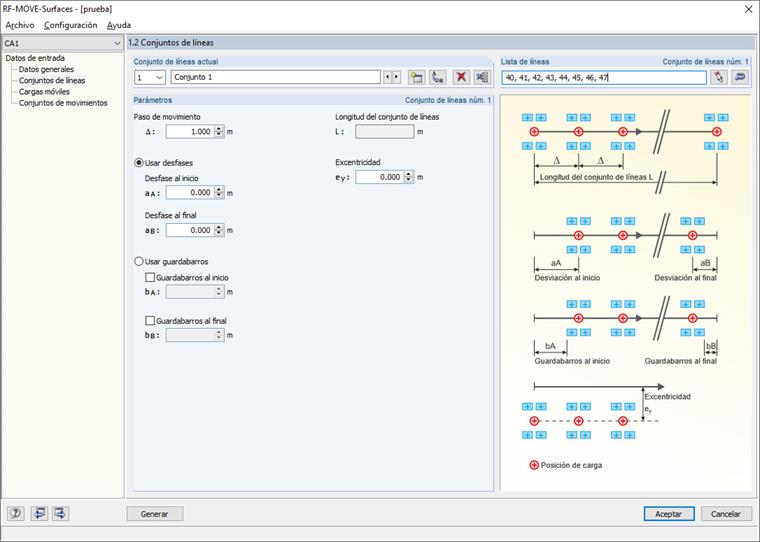Click the pick lines graphically icon beside Conjunto 1
Screen dimensions: 760x542
click(x=438, y=77)
